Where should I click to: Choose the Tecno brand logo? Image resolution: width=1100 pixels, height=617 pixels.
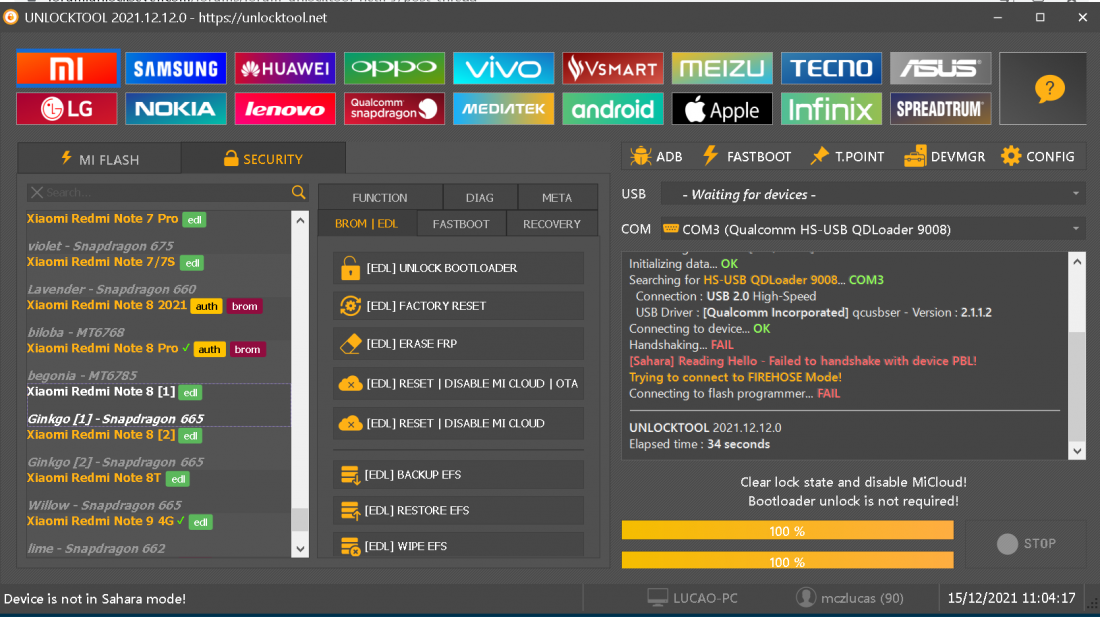(831, 68)
